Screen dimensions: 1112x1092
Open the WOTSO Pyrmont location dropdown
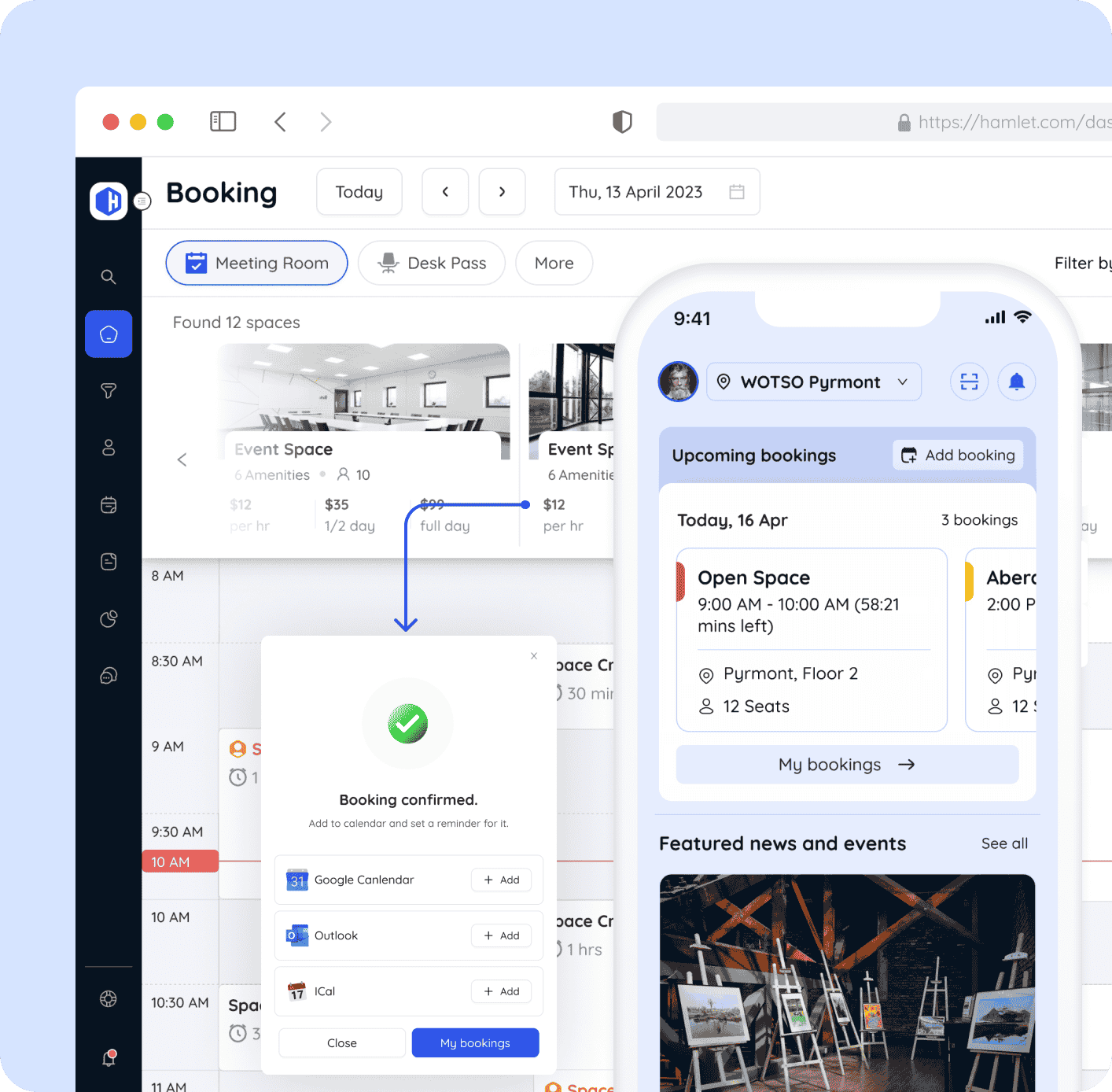(x=814, y=382)
